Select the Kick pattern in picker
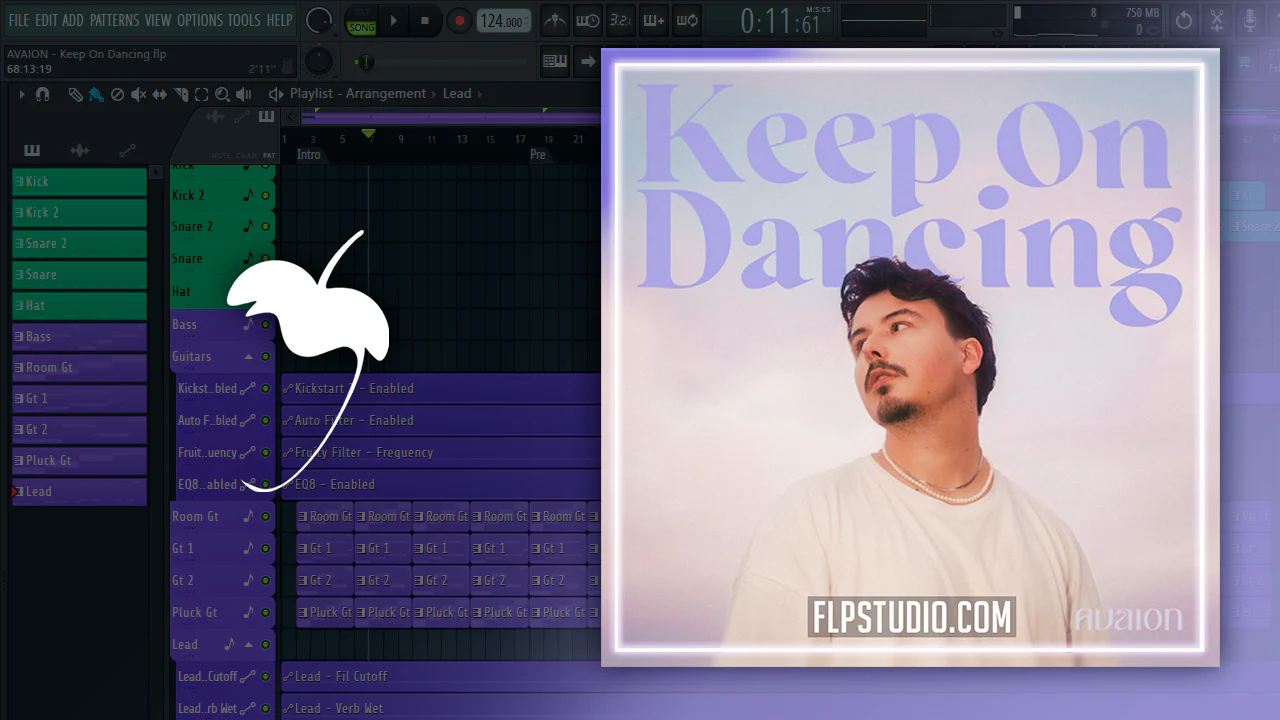 (80, 182)
